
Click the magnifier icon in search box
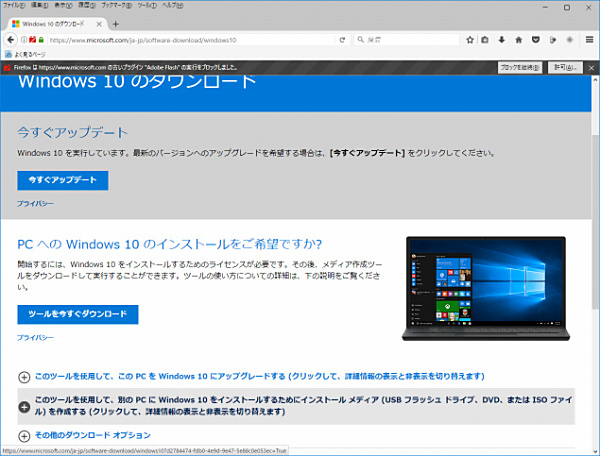click(360, 39)
